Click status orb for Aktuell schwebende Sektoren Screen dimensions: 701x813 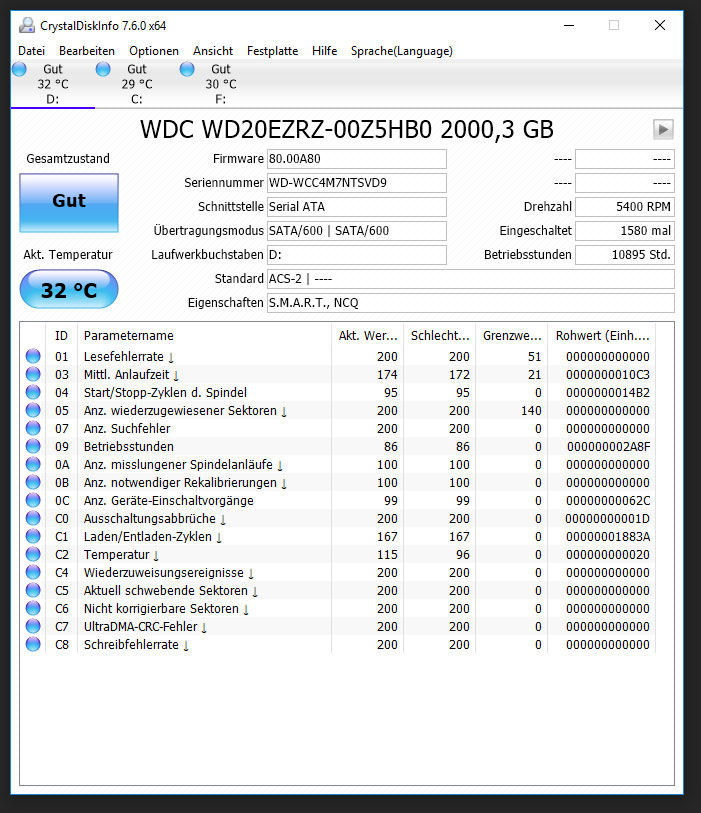33,590
